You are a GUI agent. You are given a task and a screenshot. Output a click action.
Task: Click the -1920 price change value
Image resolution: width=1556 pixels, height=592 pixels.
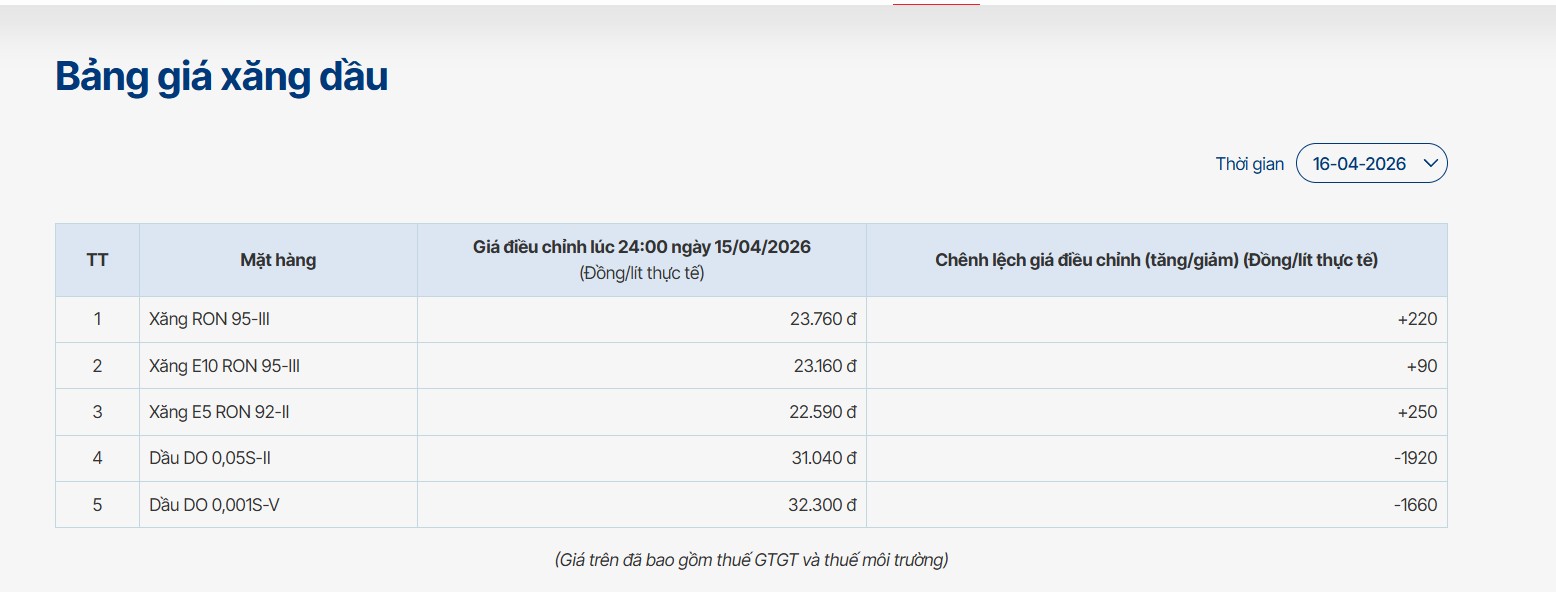tap(1415, 458)
